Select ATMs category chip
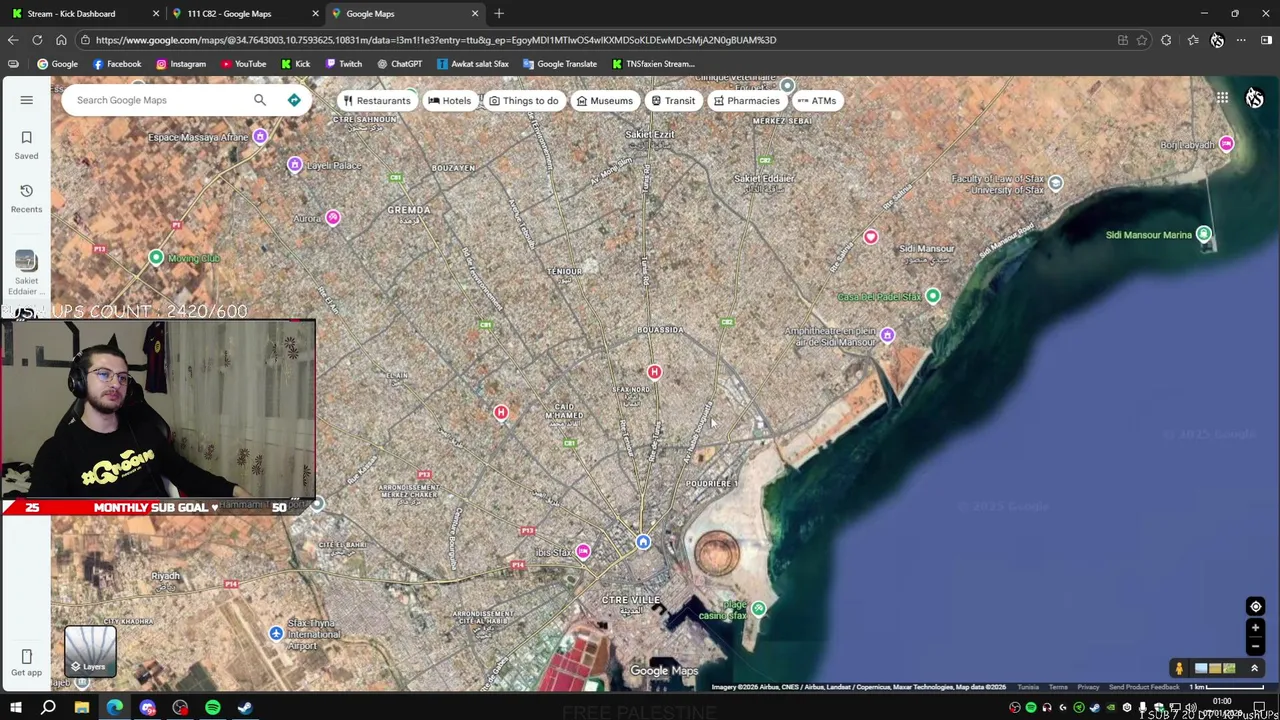Screen dimensions: 1280x720 click(816, 101)
